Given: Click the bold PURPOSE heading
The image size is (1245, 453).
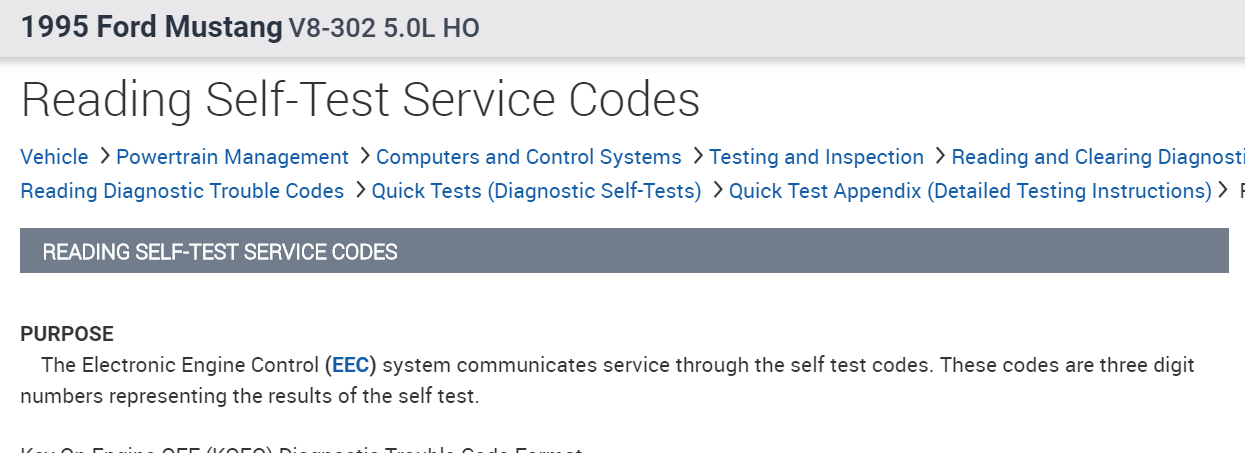Looking at the screenshot, I should [x=67, y=334].
